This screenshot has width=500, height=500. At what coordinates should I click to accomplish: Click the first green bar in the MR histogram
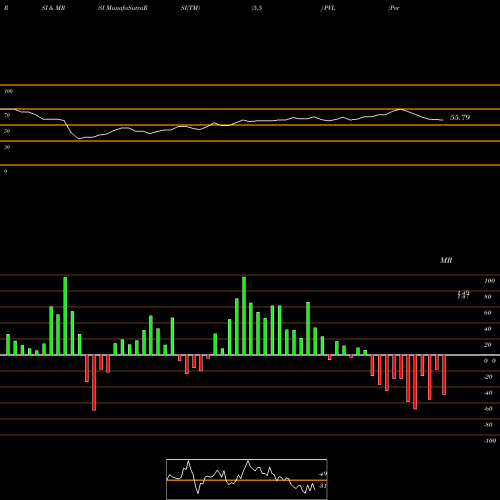[8, 344]
